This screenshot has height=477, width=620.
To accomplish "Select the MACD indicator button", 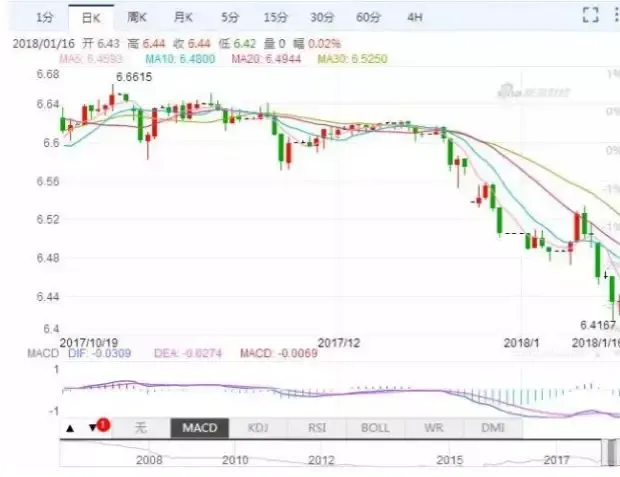I will point(200,428).
